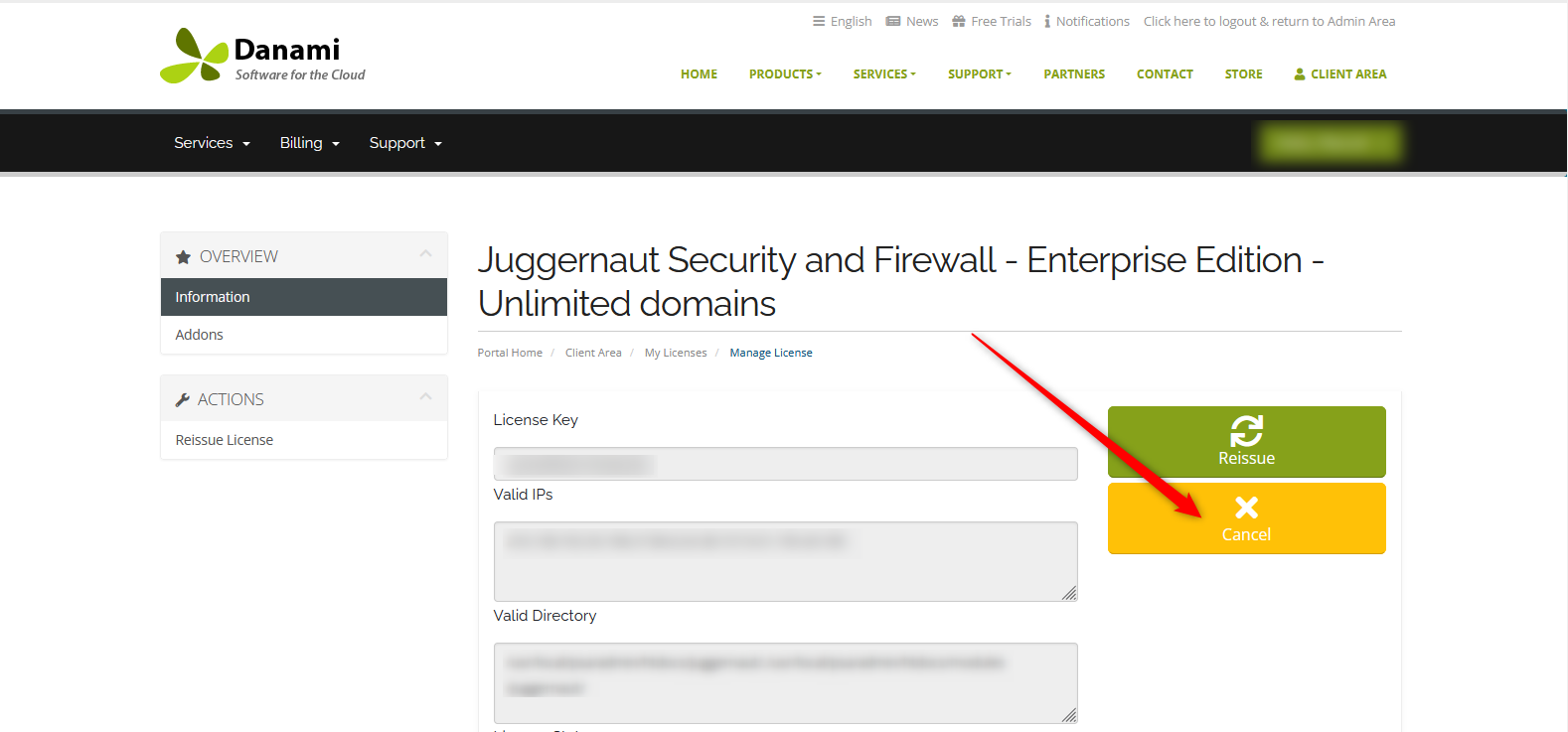The width and height of the screenshot is (1568, 732).
Task: Select Information in the Overview sidebar
Action: 304,297
